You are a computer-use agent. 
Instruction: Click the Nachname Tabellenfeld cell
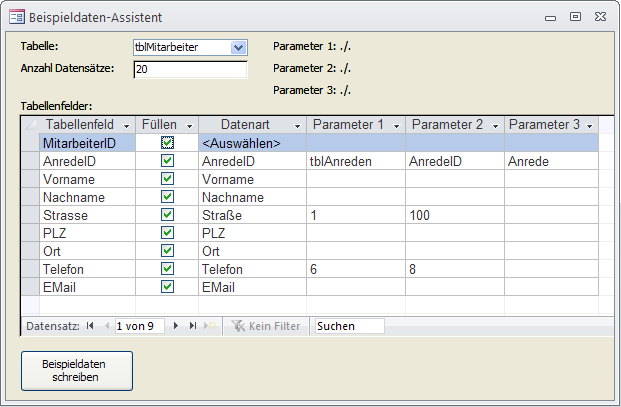[x=88, y=197]
